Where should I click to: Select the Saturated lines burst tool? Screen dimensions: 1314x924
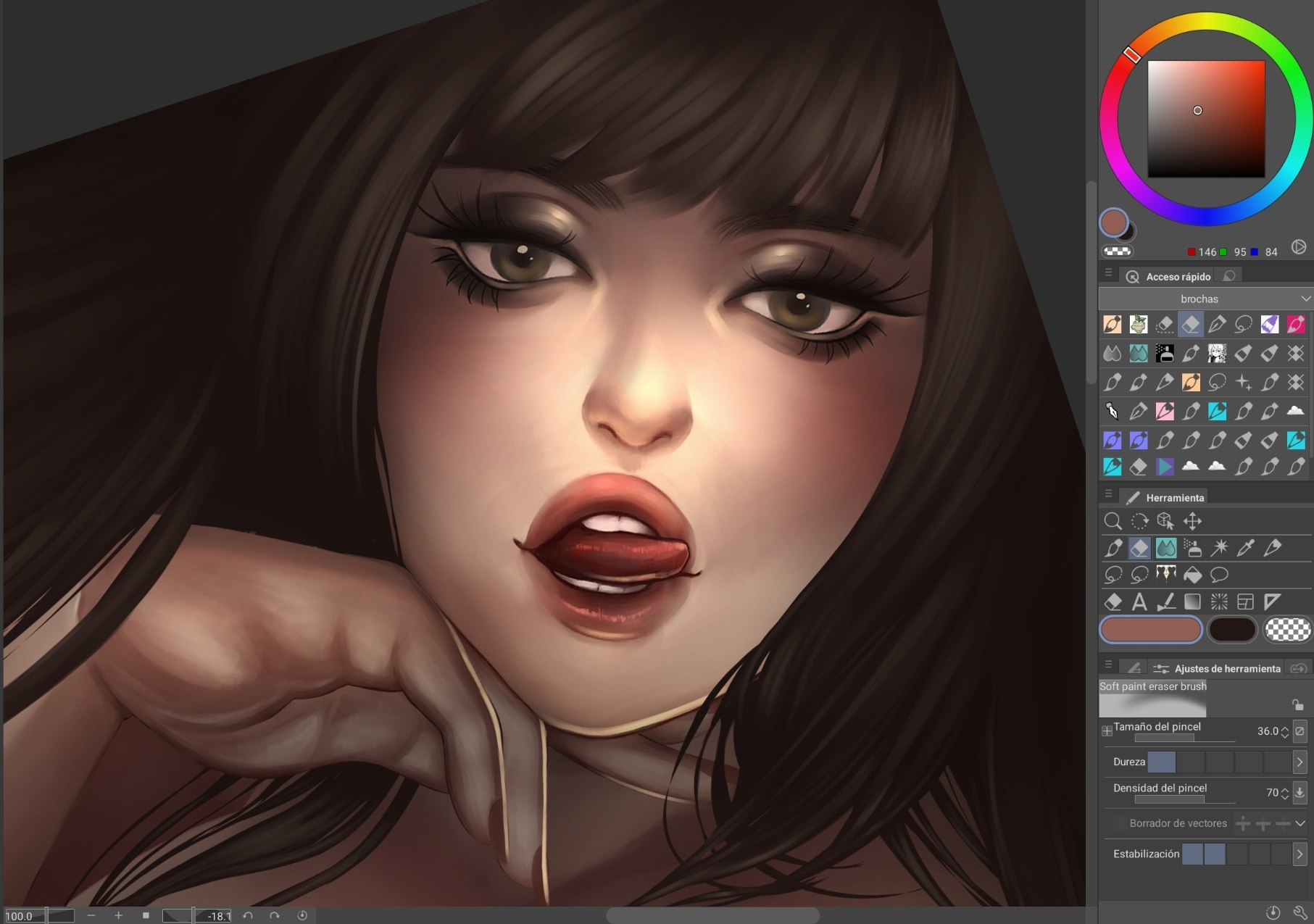click(x=1219, y=602)
